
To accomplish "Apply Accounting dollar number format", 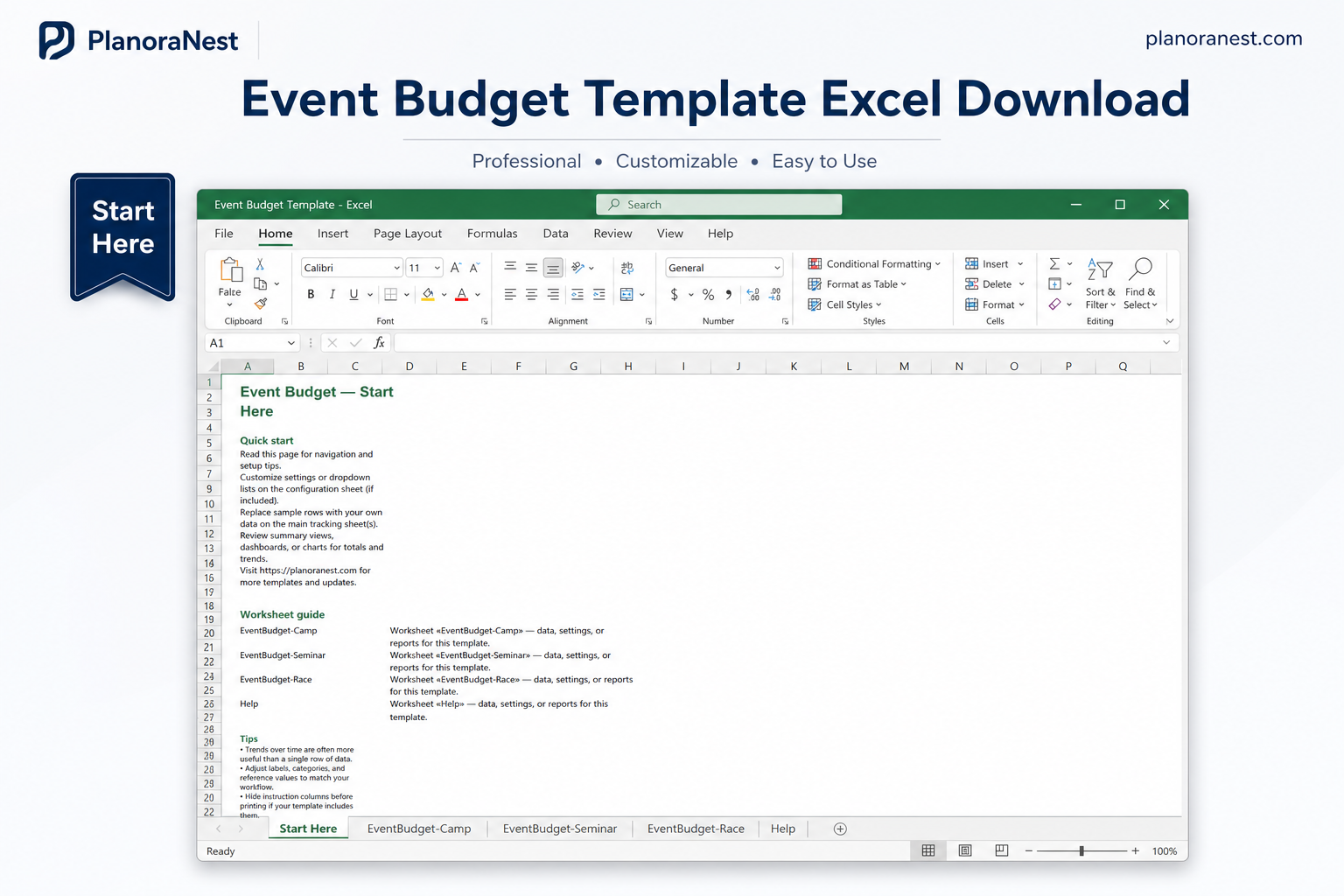I will pyautogui.click(x=675, y=295).
